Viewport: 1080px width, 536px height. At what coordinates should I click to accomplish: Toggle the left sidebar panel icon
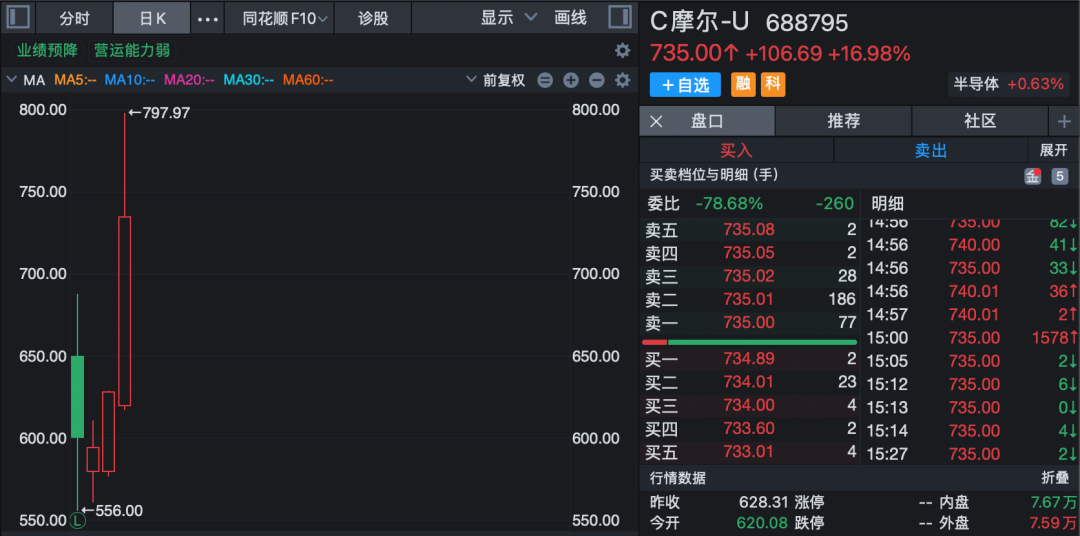coord(18,18)
